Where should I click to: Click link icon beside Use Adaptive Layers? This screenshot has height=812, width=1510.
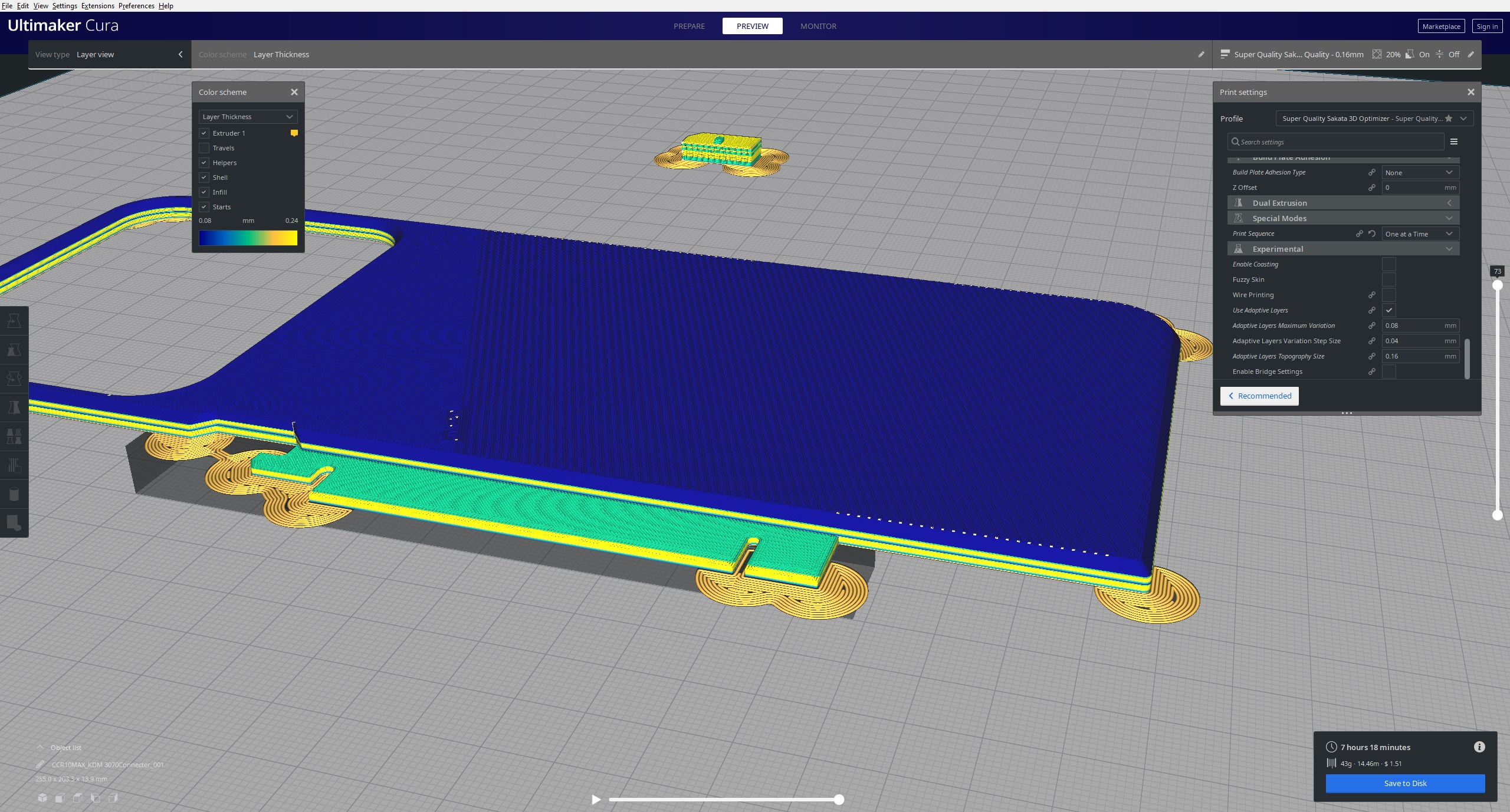[x=1372, y=310]
